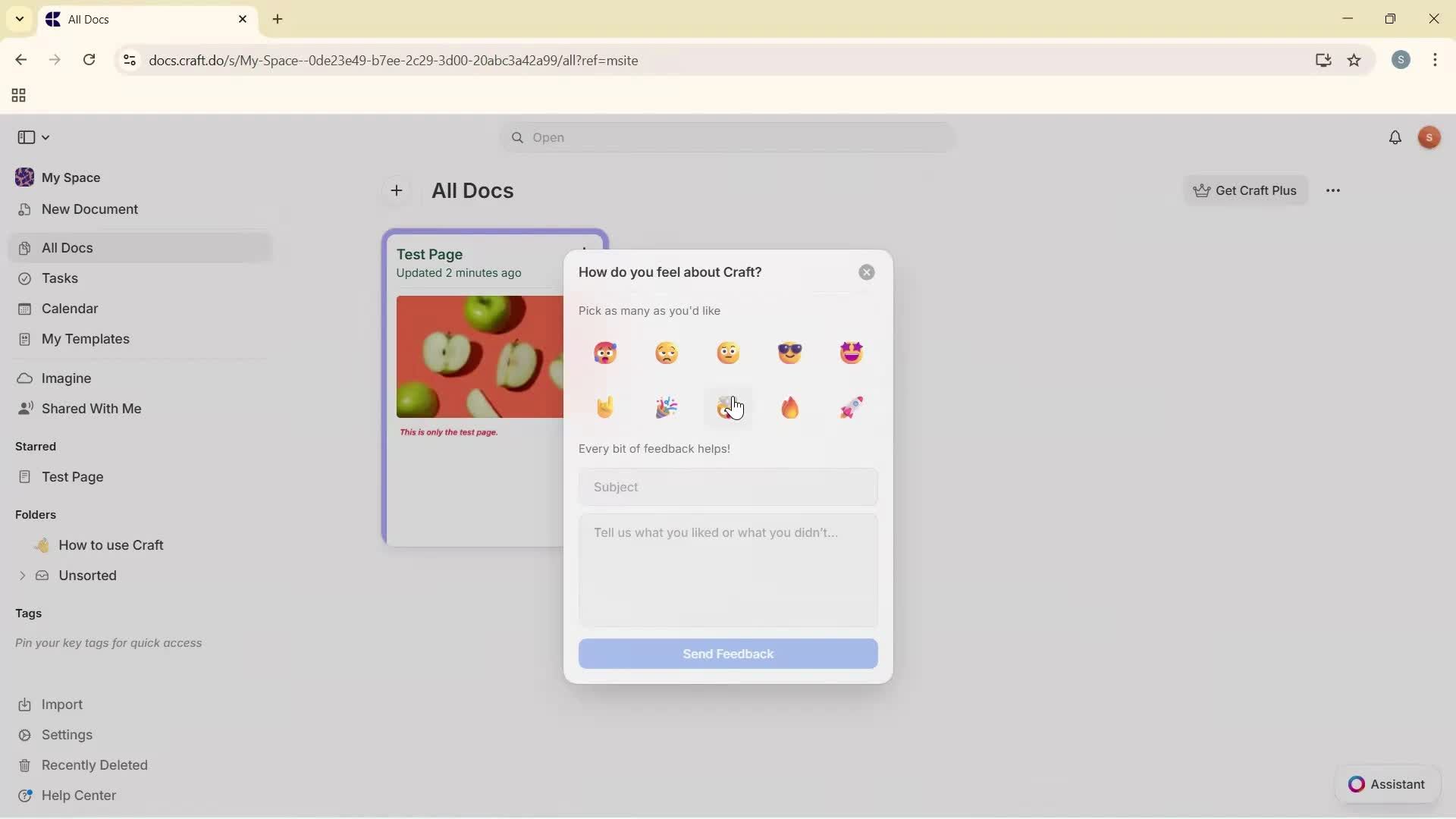
Task: Click the profile avatar at top right
Action: pyautogui.click(x=1429, y=137)
